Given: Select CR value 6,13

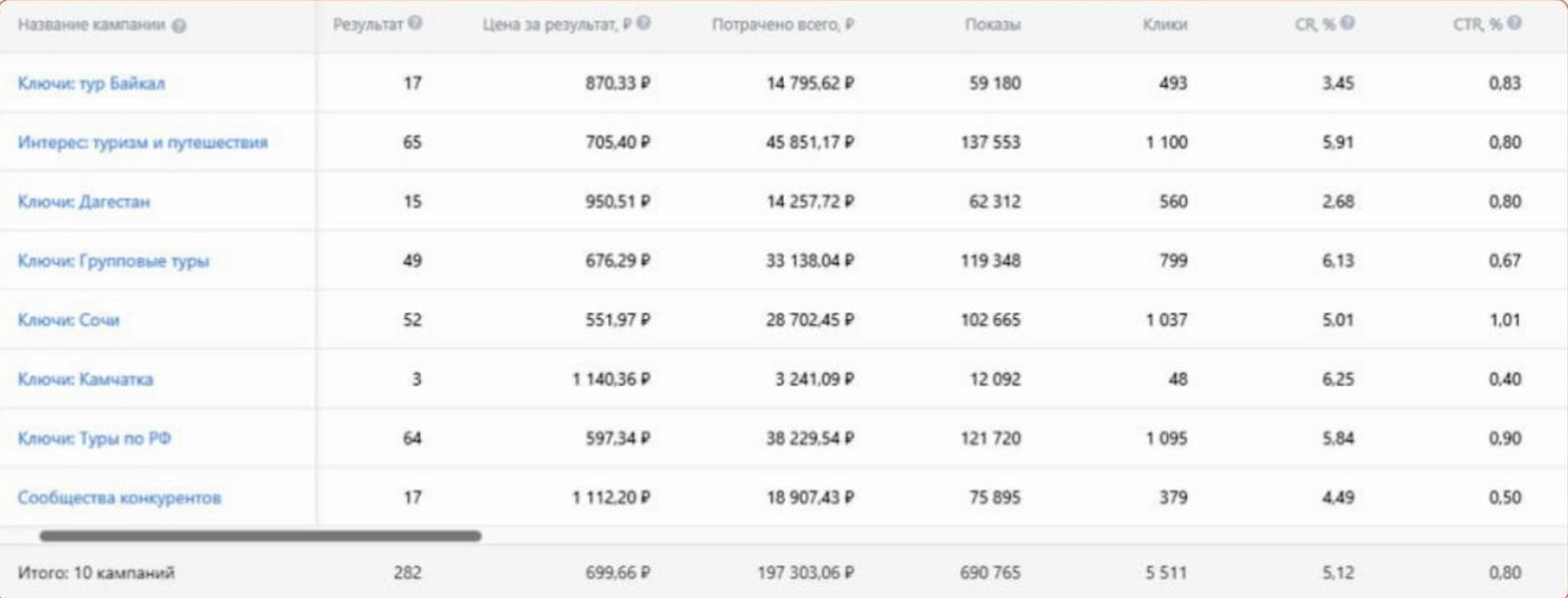Looking at the screenshot, I should (1338, 261).
